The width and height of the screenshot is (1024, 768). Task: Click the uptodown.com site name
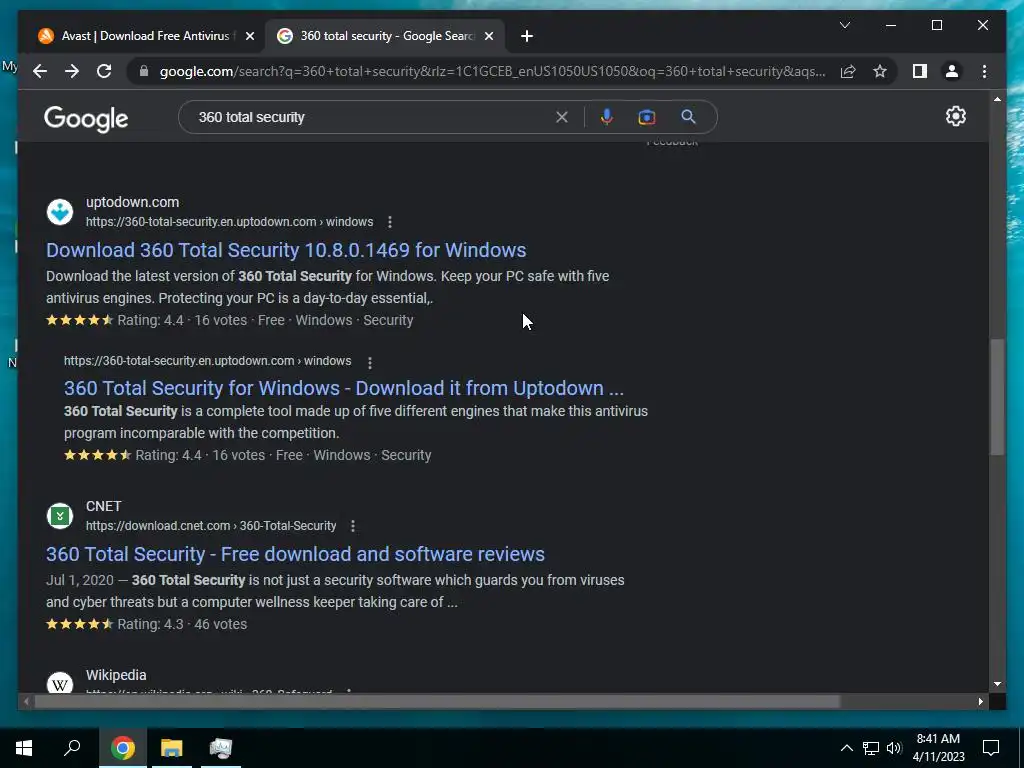[133, 202]
